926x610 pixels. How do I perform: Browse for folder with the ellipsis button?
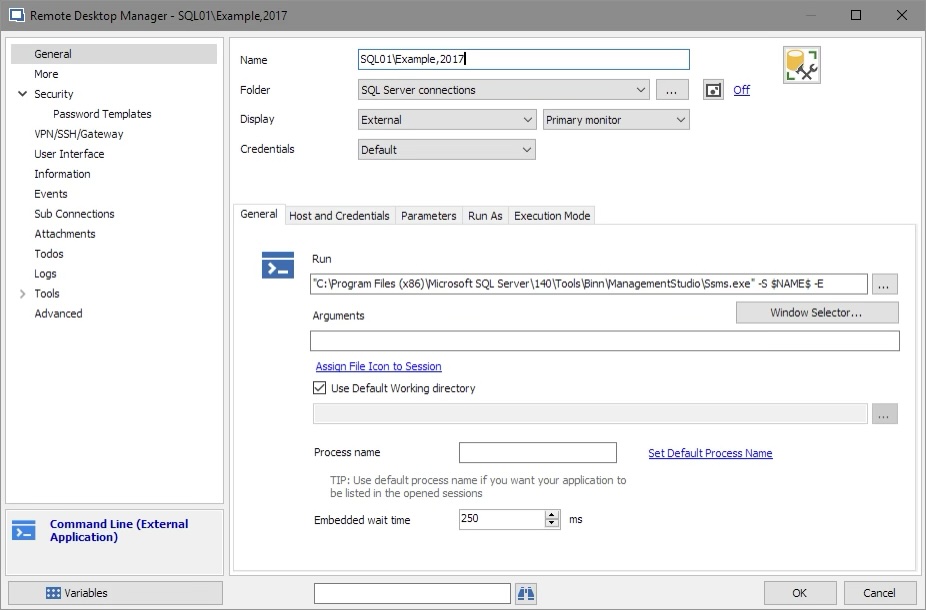(x=671, y=90)
